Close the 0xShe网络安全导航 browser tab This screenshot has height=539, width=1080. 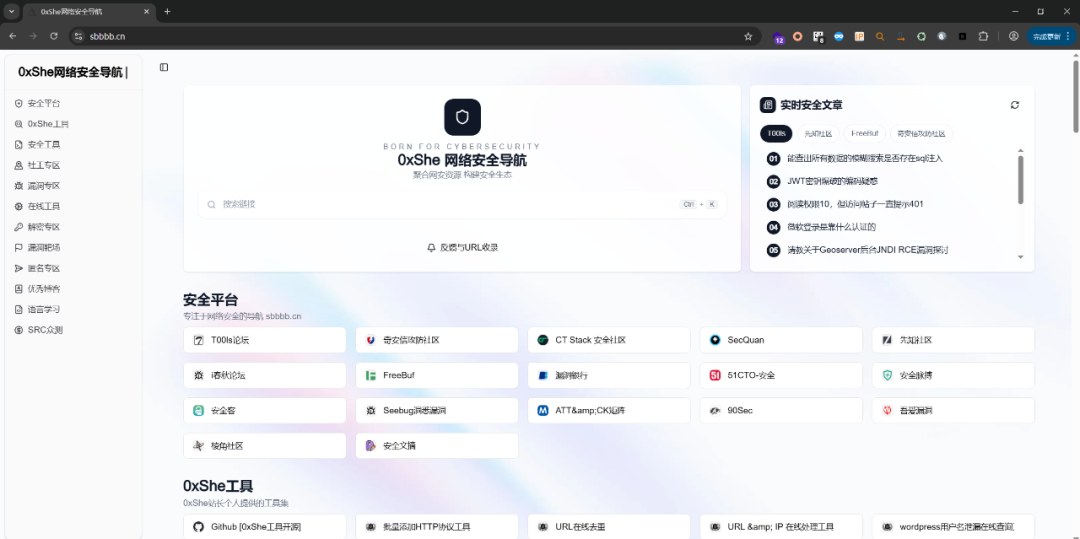pyautogui.click(x=147, y=12)
